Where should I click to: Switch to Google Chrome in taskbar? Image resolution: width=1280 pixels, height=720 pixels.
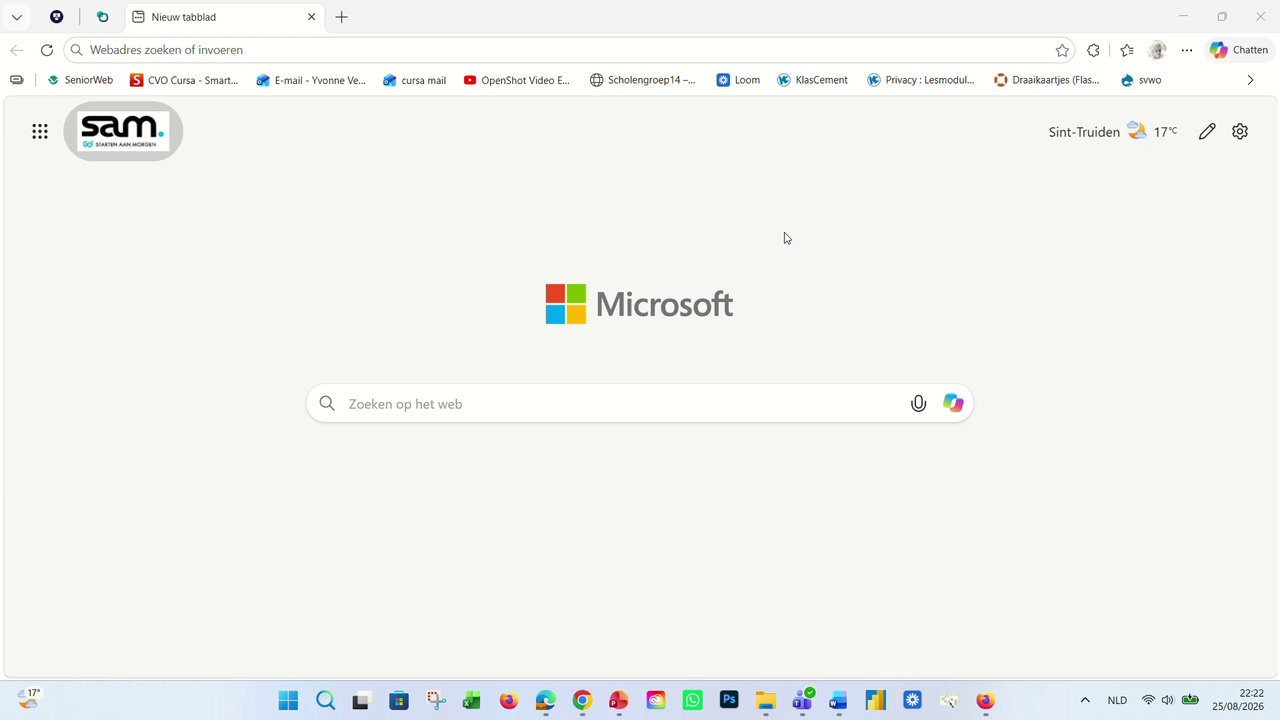pos(582,700)
